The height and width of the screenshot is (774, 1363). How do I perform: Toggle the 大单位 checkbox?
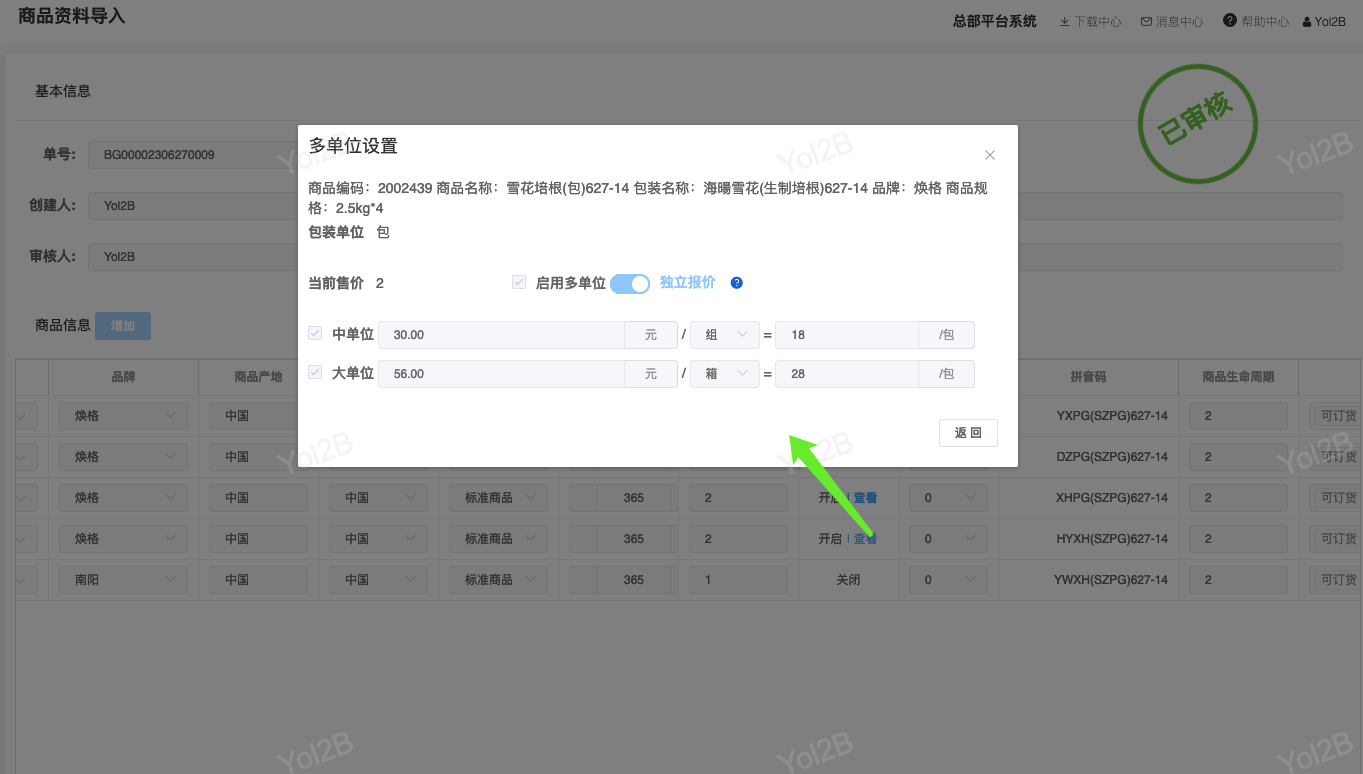315,372
